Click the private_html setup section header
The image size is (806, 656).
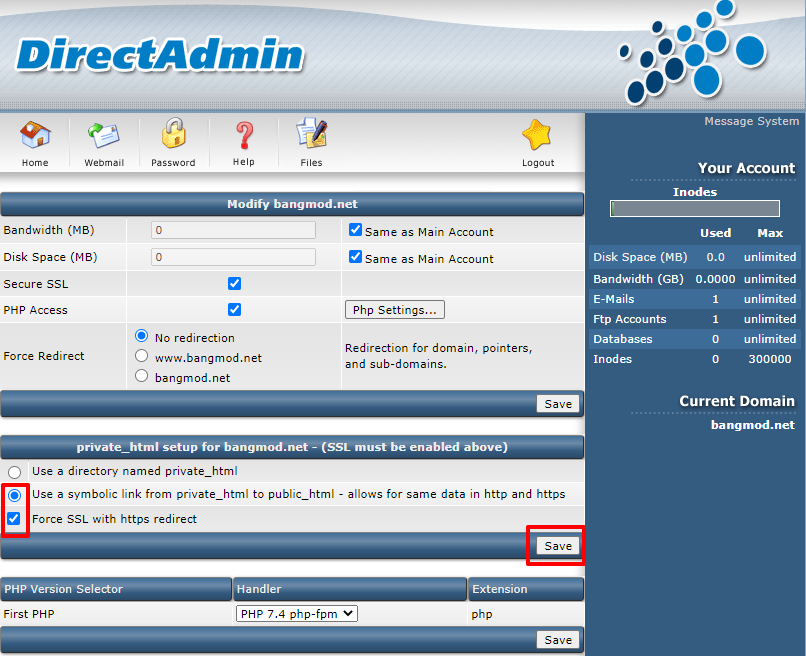[x=292, y=447]
